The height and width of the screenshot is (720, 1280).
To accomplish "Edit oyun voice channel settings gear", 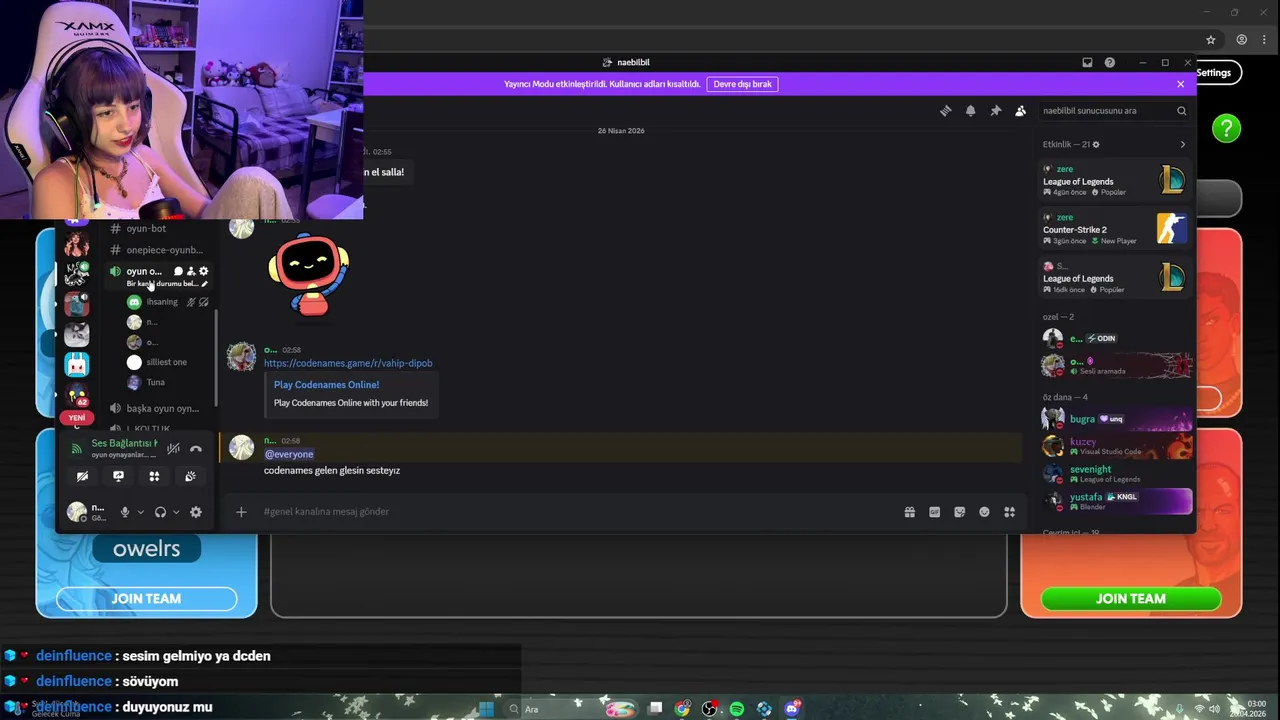I will click(204, 271).
